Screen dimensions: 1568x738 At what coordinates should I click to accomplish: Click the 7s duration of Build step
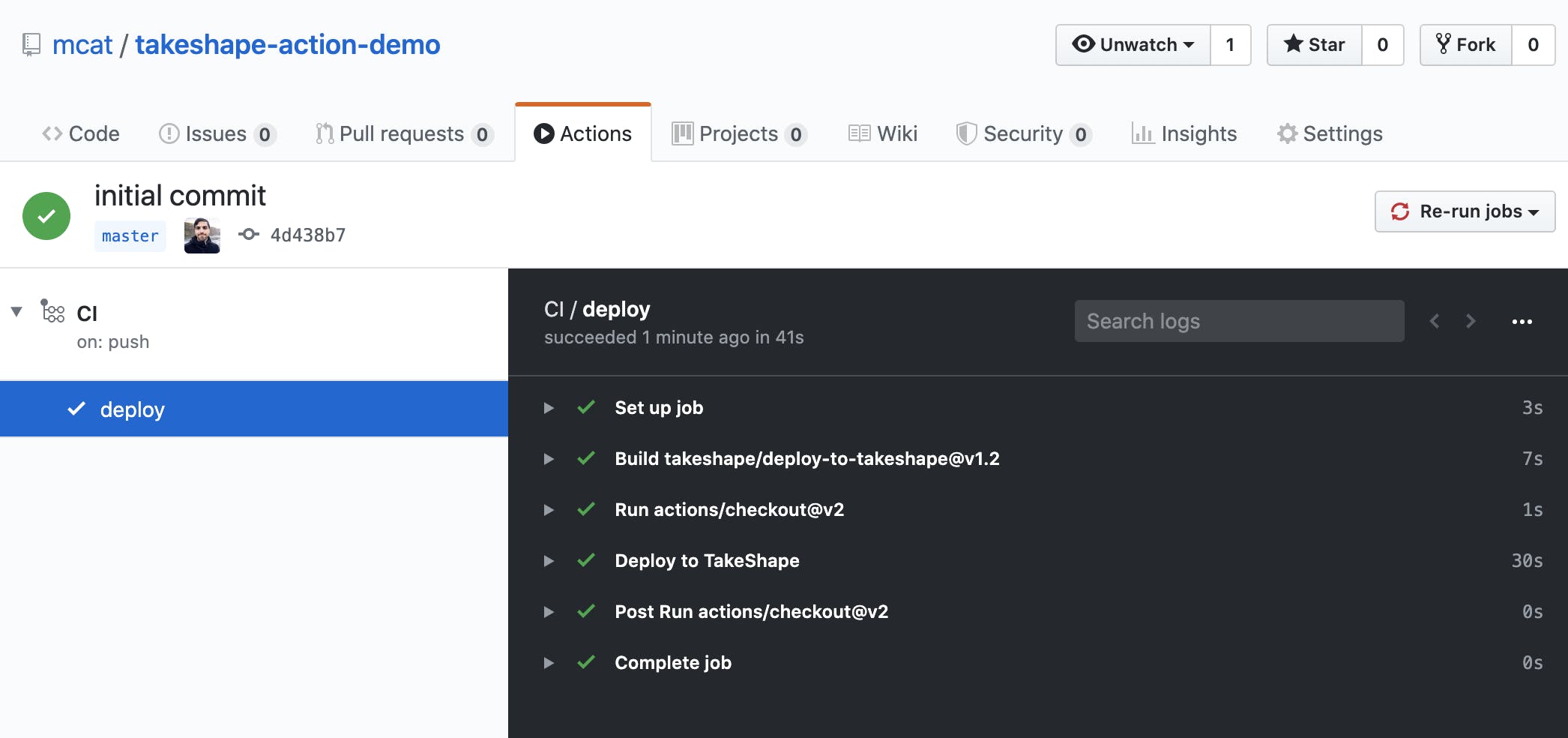1532,459
